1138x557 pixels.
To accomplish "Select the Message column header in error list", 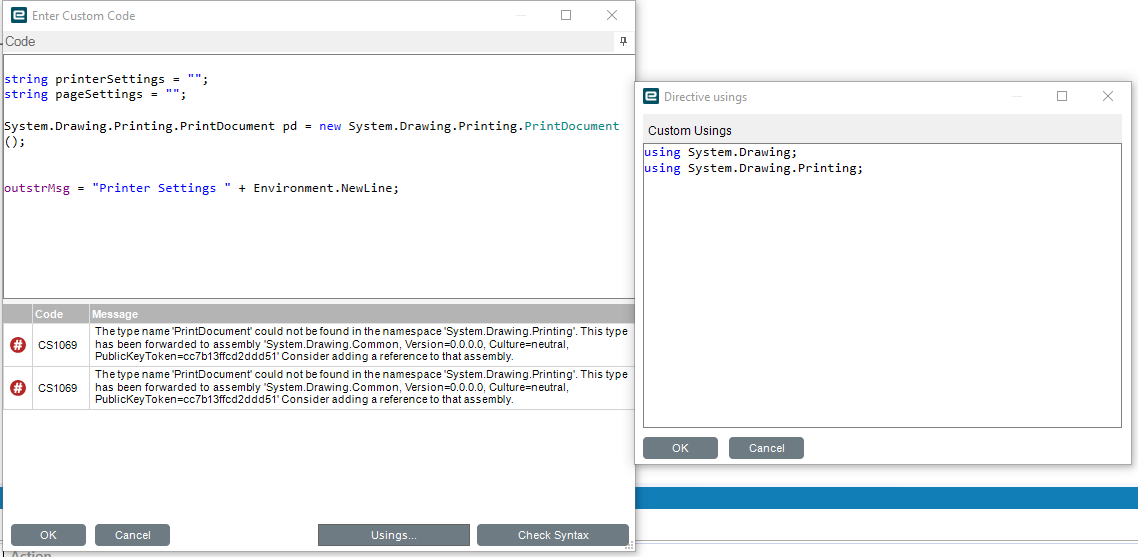I will pyautogui.click(x=362, y=314).
